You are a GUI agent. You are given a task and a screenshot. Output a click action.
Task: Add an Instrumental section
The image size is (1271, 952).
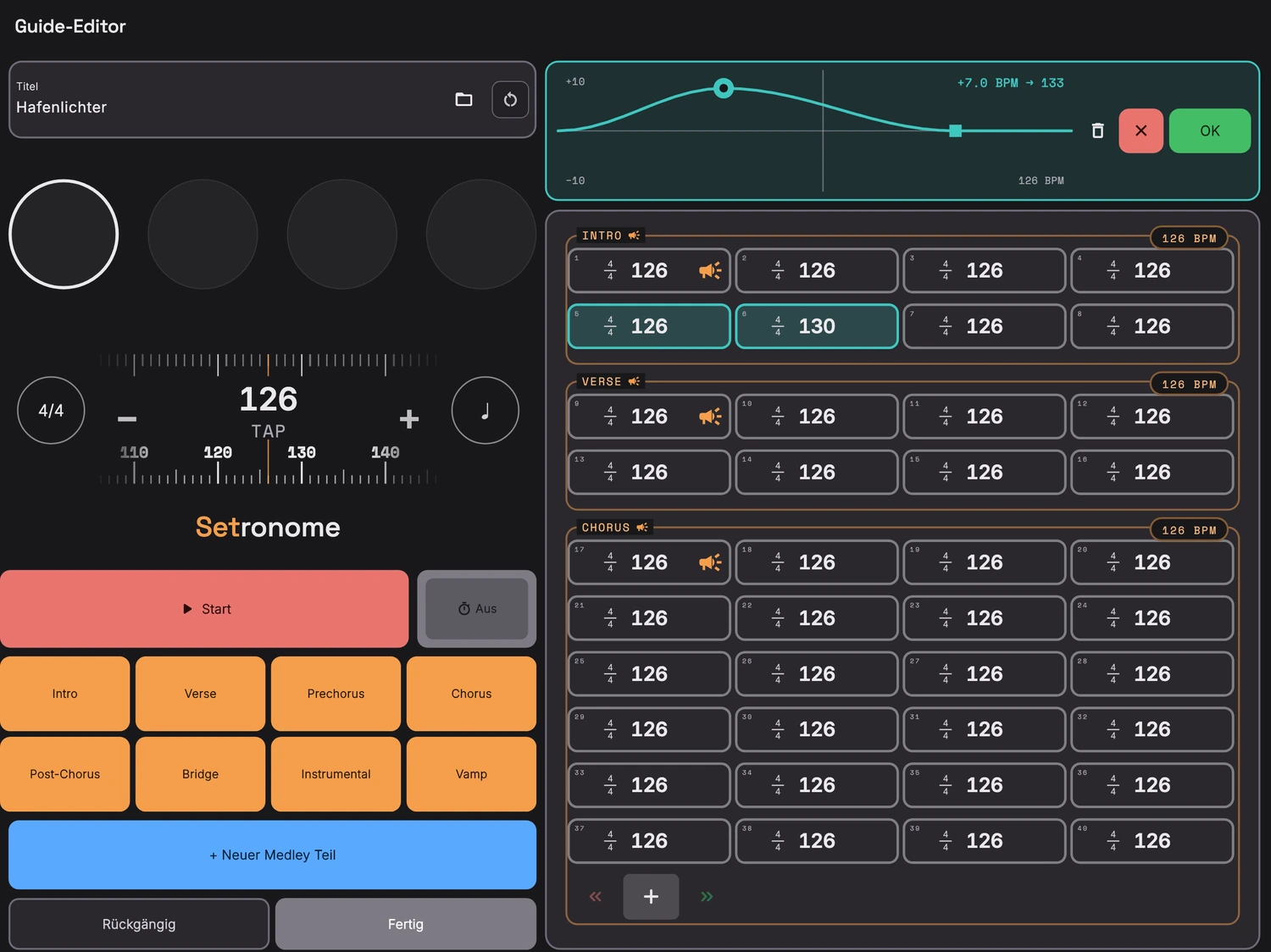point(336,774)
